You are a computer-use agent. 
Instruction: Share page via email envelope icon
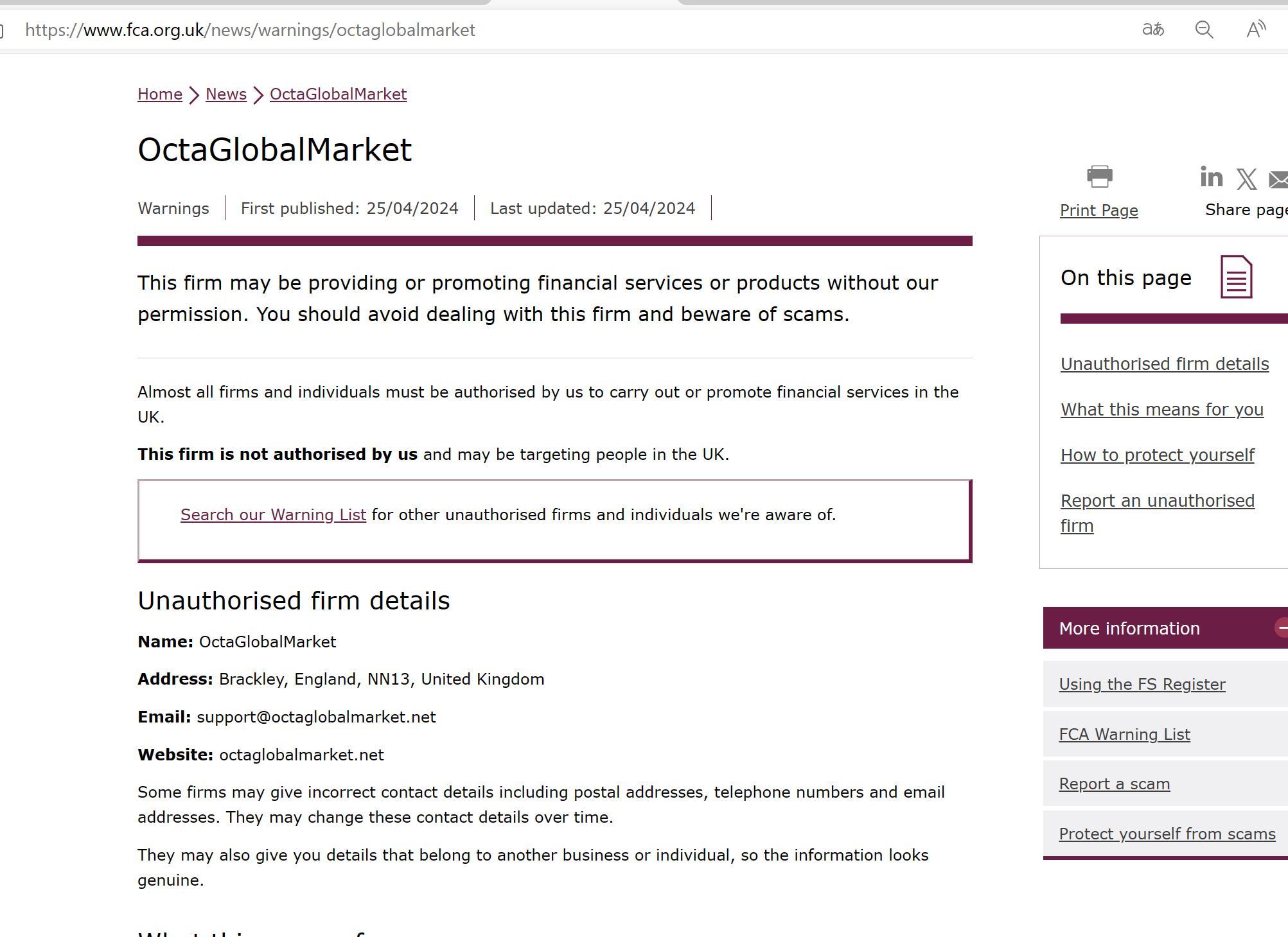point(1280,179)
